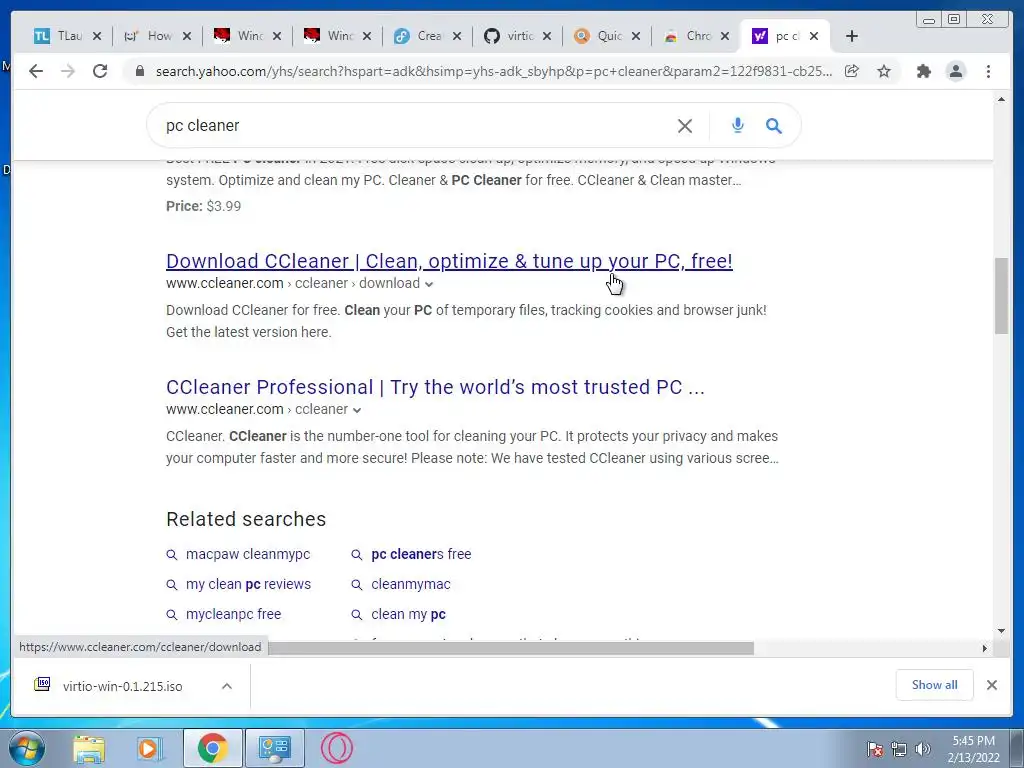
Task: Open the volume speaker icon
Action: [x=923, y=749]
